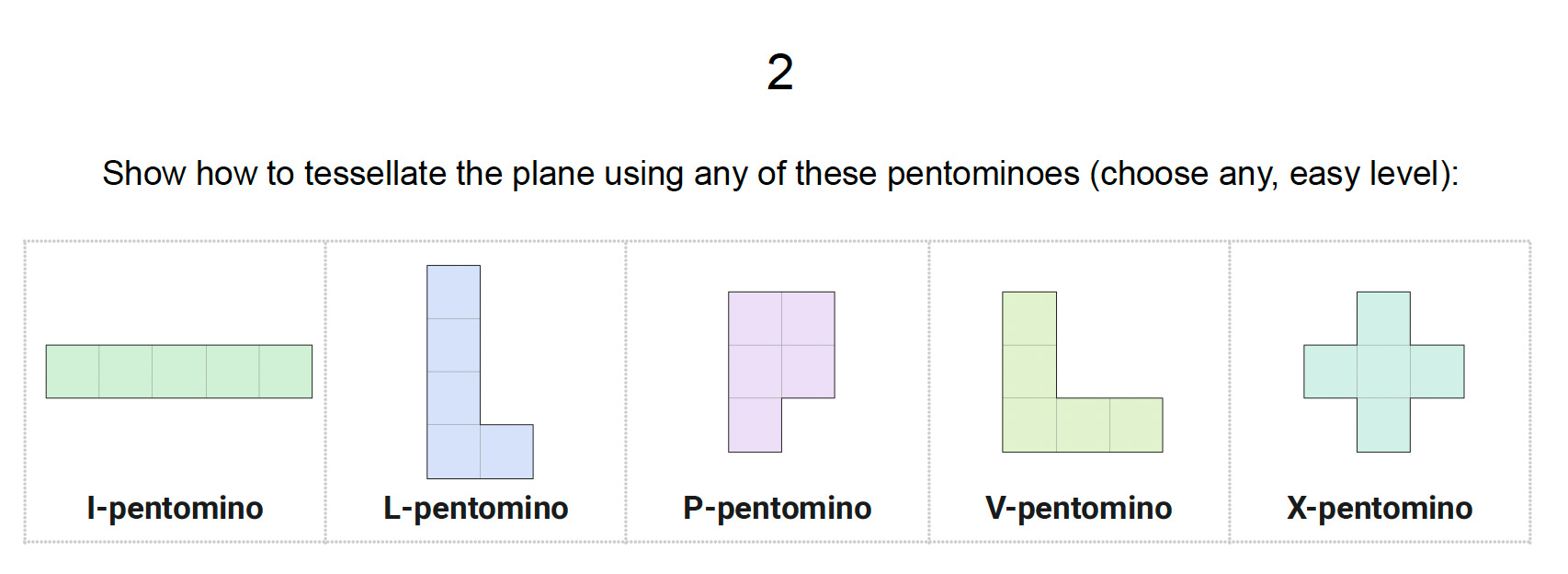
Task: Click the right arm of X-pentomino
Action: tap(1437, 372)
